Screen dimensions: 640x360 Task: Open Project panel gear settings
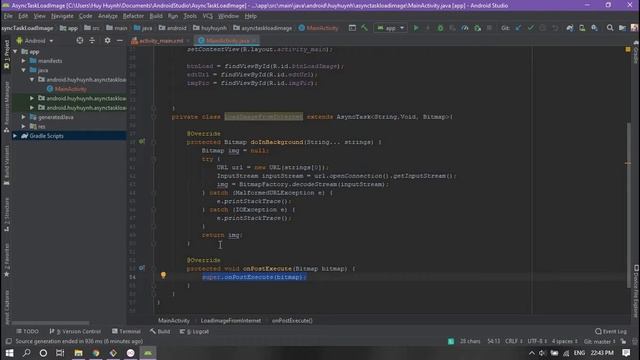coord(107,40)
